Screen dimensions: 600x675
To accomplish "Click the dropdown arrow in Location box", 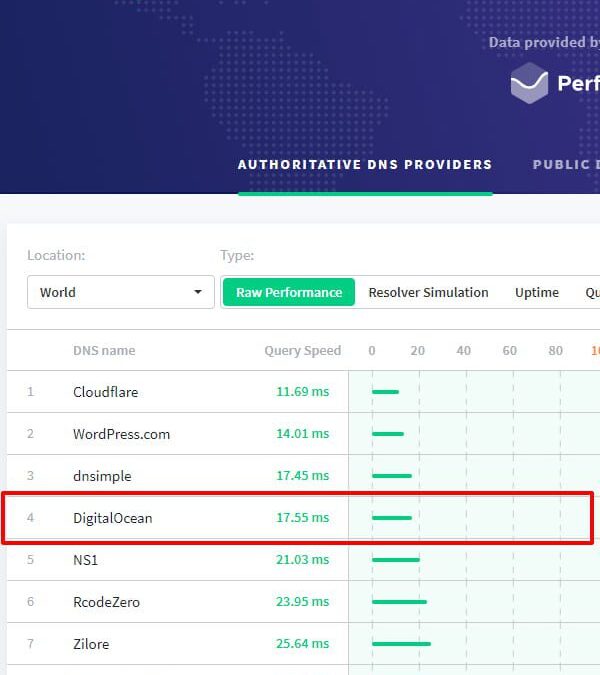I will 198,292.
